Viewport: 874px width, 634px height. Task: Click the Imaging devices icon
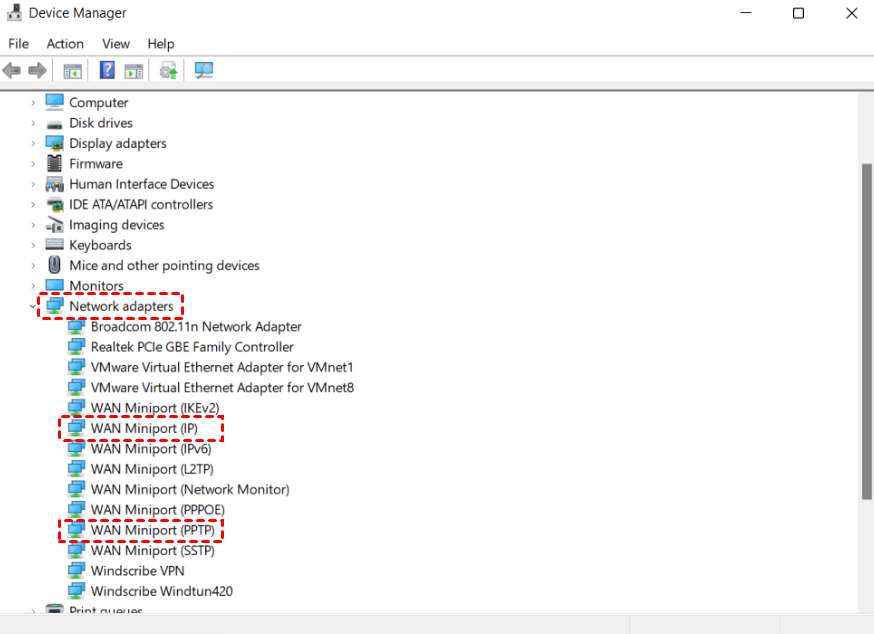(x=55, y=225)
